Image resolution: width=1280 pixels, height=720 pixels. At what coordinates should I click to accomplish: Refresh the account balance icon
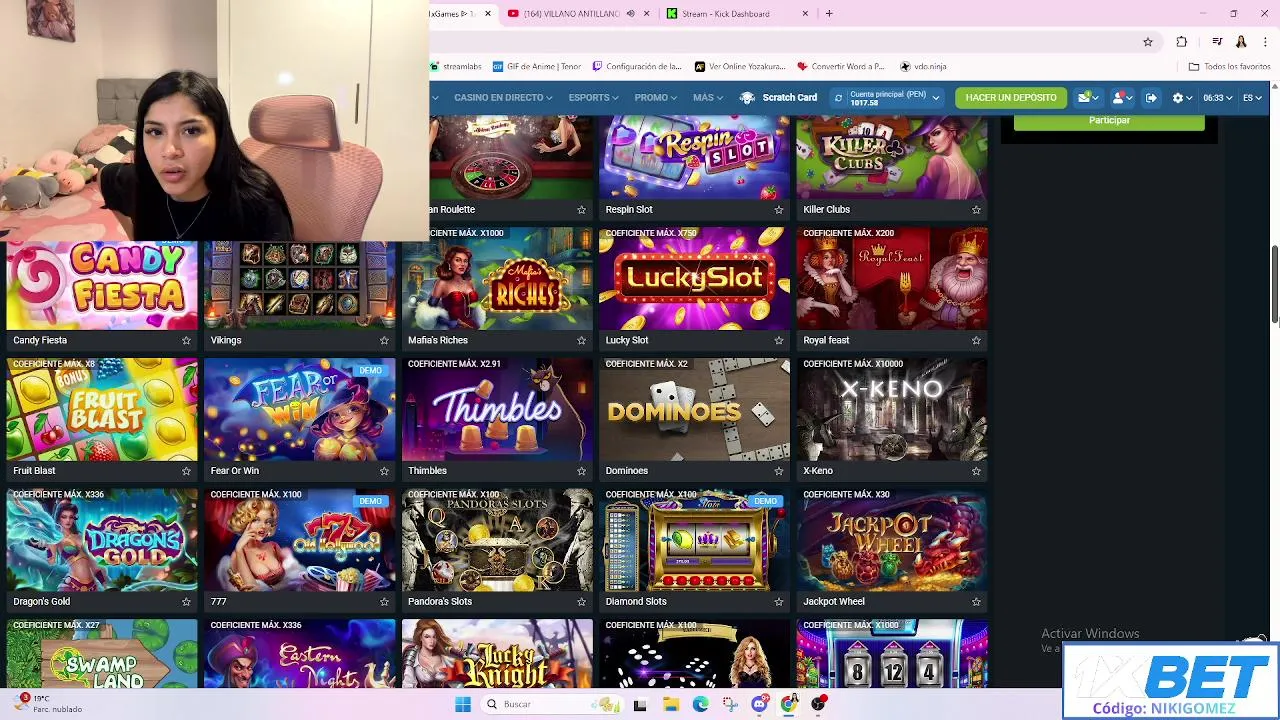pyautogui.click(x=838, y=97)
